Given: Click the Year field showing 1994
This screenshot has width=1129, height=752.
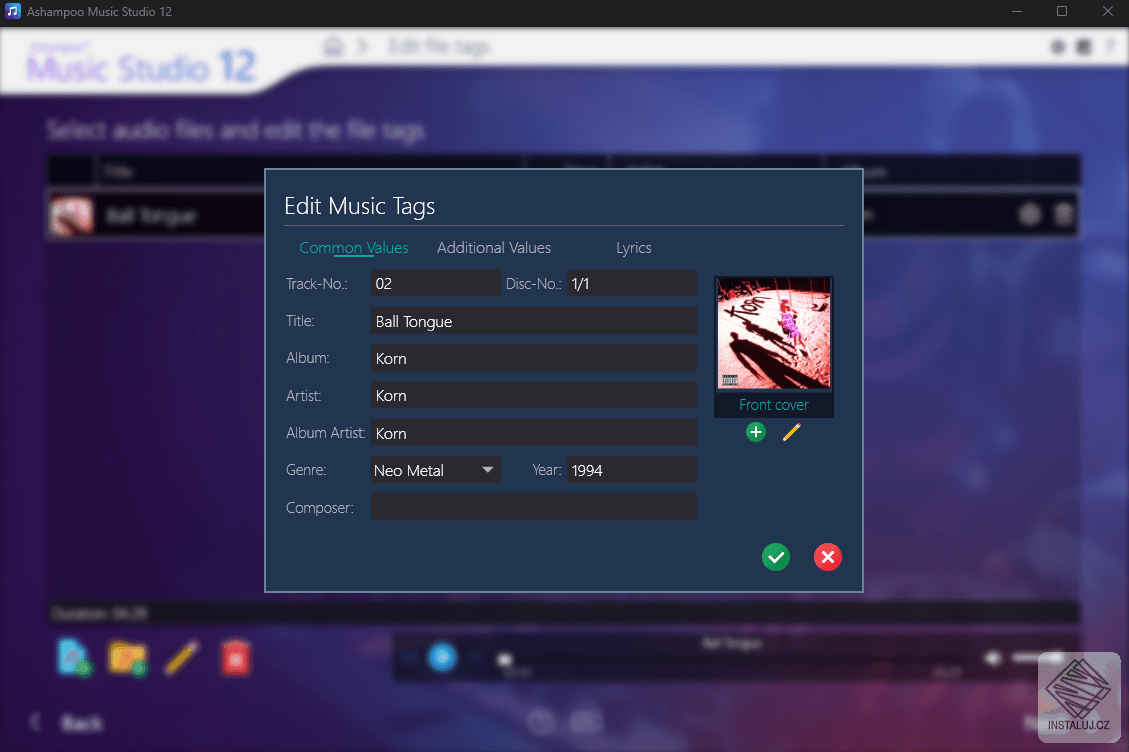Looking at the screenshot, I should point(631,470).
